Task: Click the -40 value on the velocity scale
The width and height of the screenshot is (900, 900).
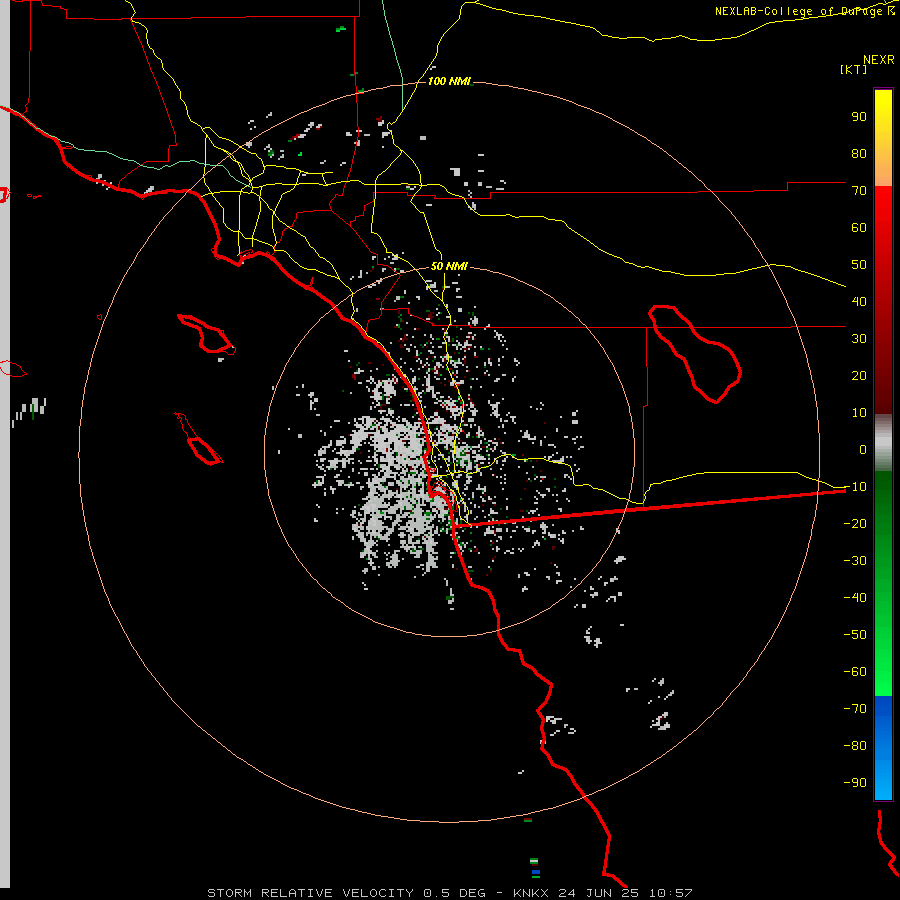Action: [x=855, y=598]
